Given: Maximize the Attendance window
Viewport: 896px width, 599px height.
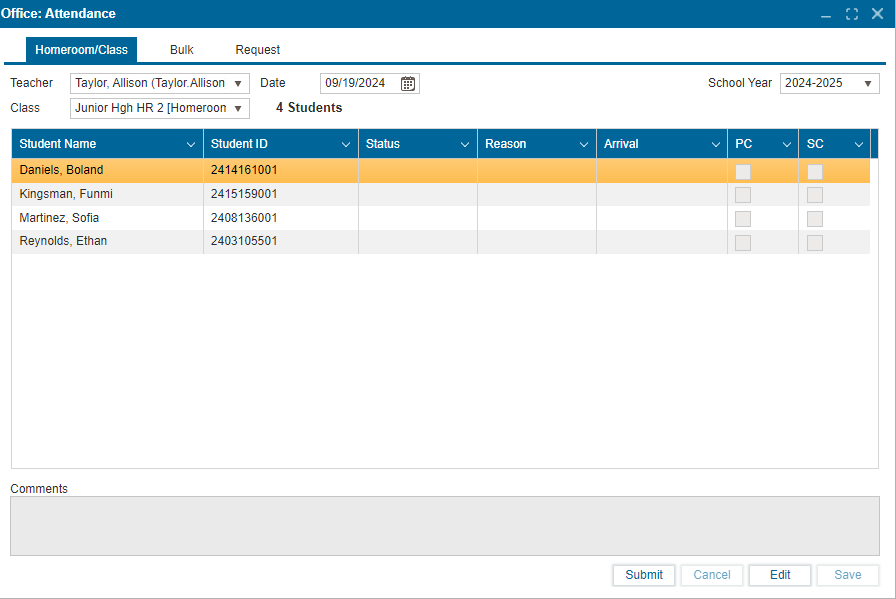Looking at the screenshot, I should pos(852,14).
